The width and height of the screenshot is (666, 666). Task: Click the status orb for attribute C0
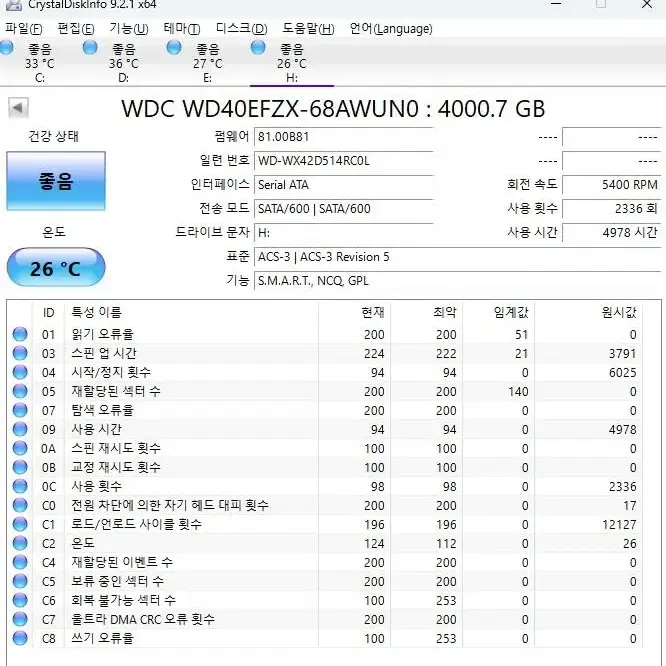pyautogui.click(x=20, y=505)
